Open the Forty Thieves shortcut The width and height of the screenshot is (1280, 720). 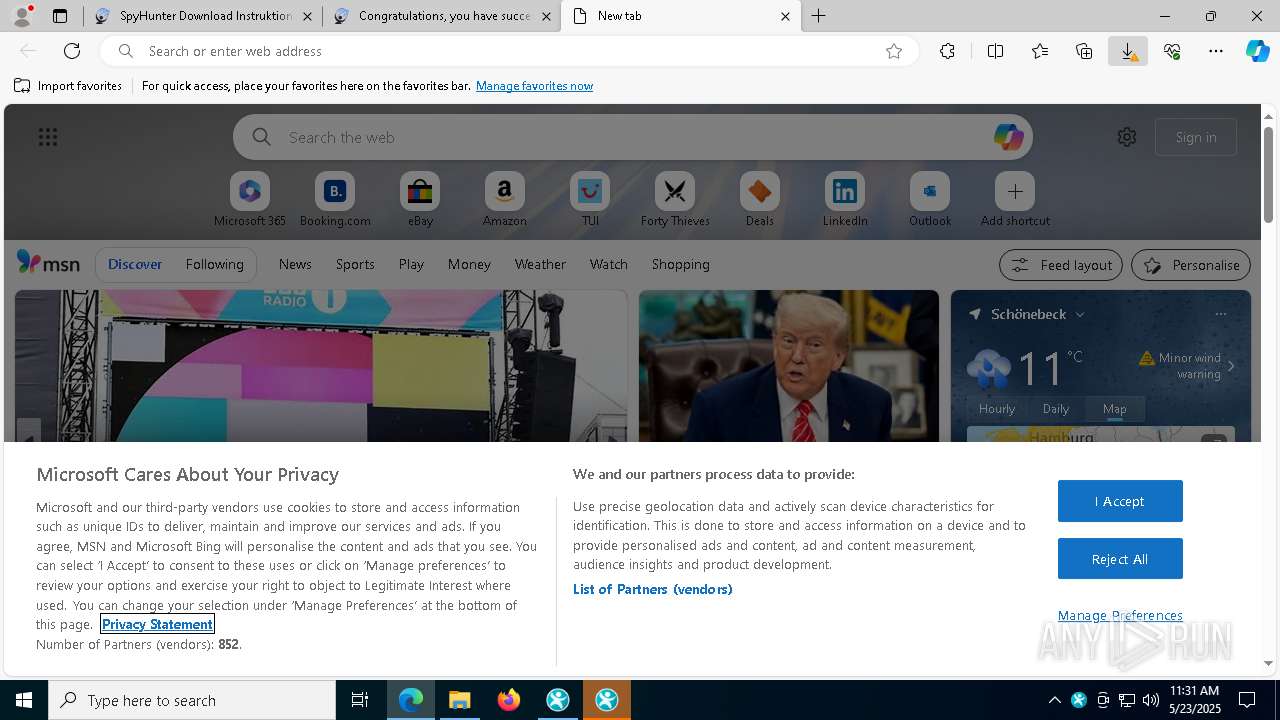[675, 200]
